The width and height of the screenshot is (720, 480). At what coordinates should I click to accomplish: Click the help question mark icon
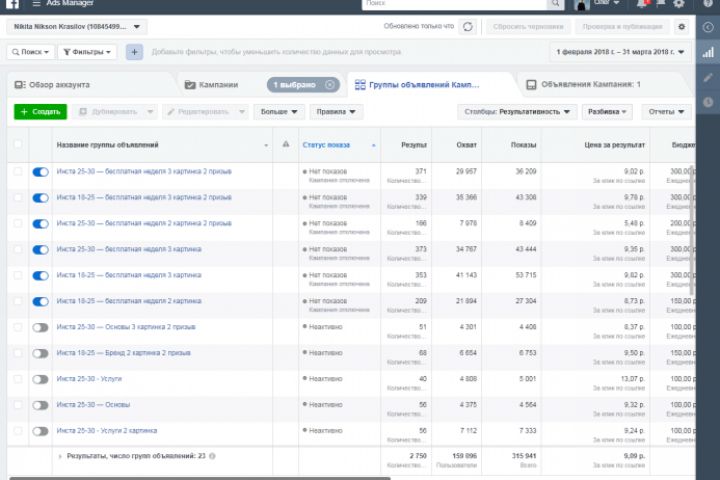click(708, 4)
